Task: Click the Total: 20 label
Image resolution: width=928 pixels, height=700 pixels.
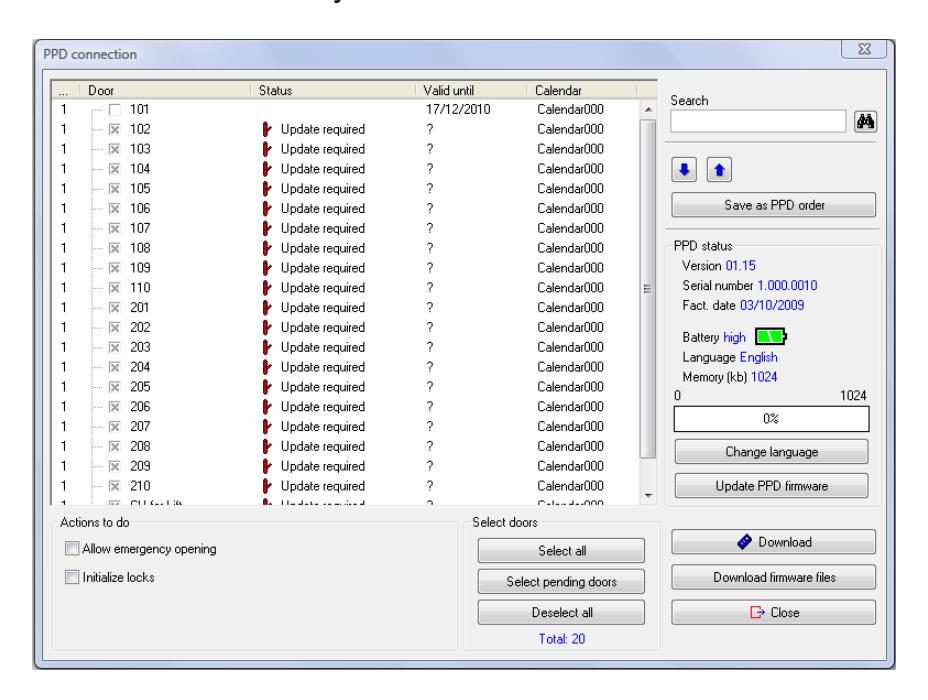Action: [x=561, y=639]
